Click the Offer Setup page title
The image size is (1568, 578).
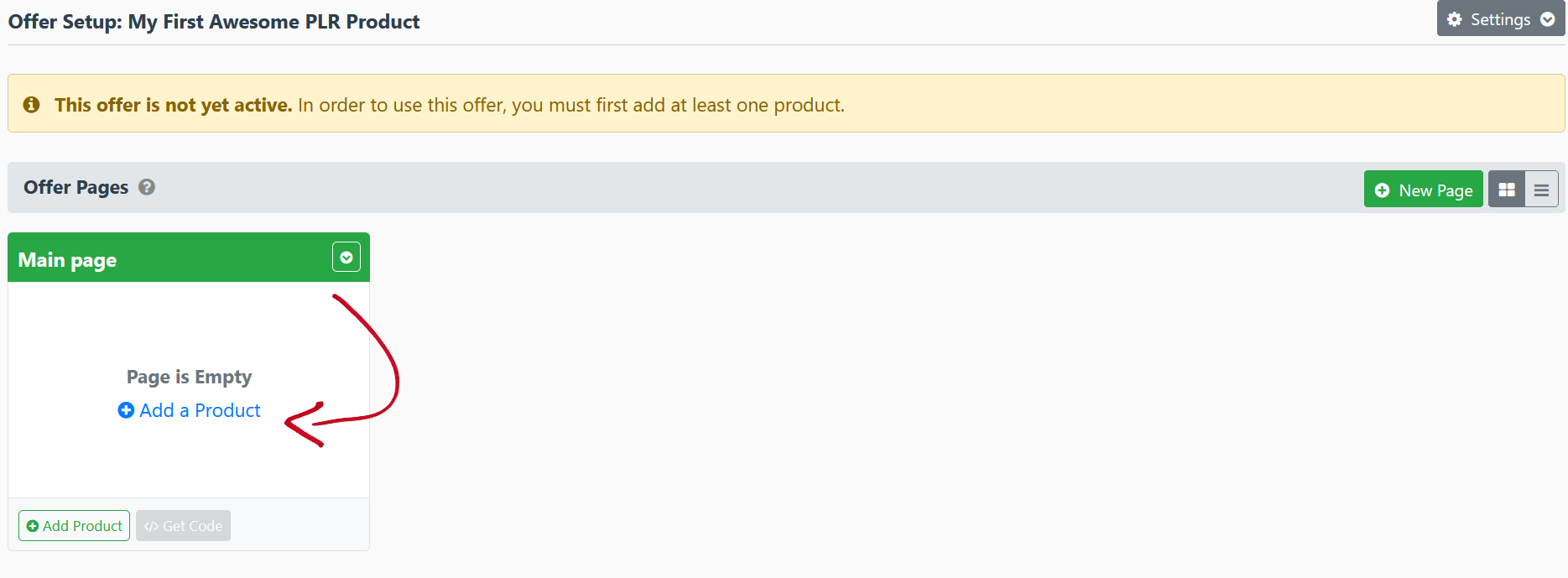pos(214,22)
